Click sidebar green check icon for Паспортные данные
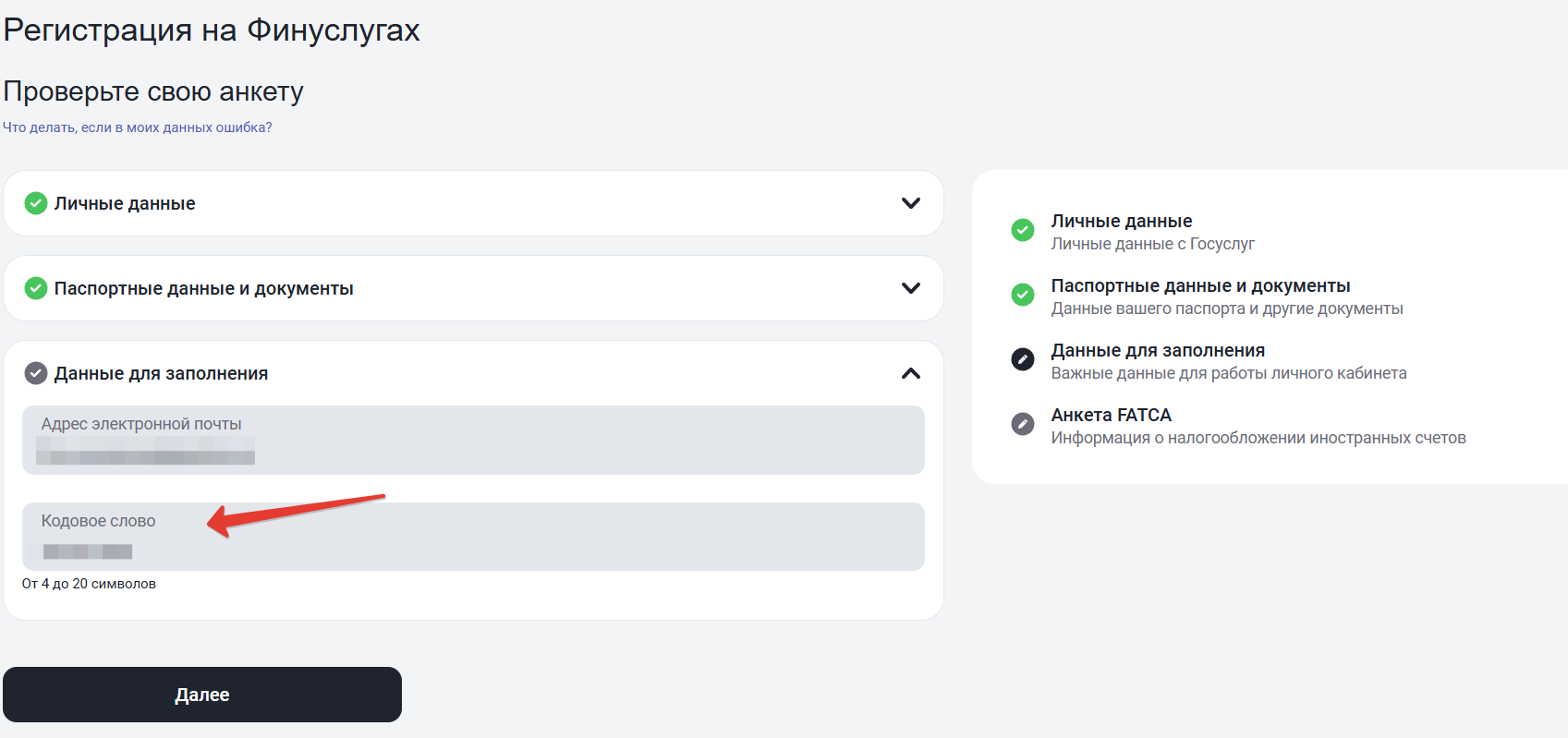Screen dimensions: 1568x738 tap(1023, 295)
